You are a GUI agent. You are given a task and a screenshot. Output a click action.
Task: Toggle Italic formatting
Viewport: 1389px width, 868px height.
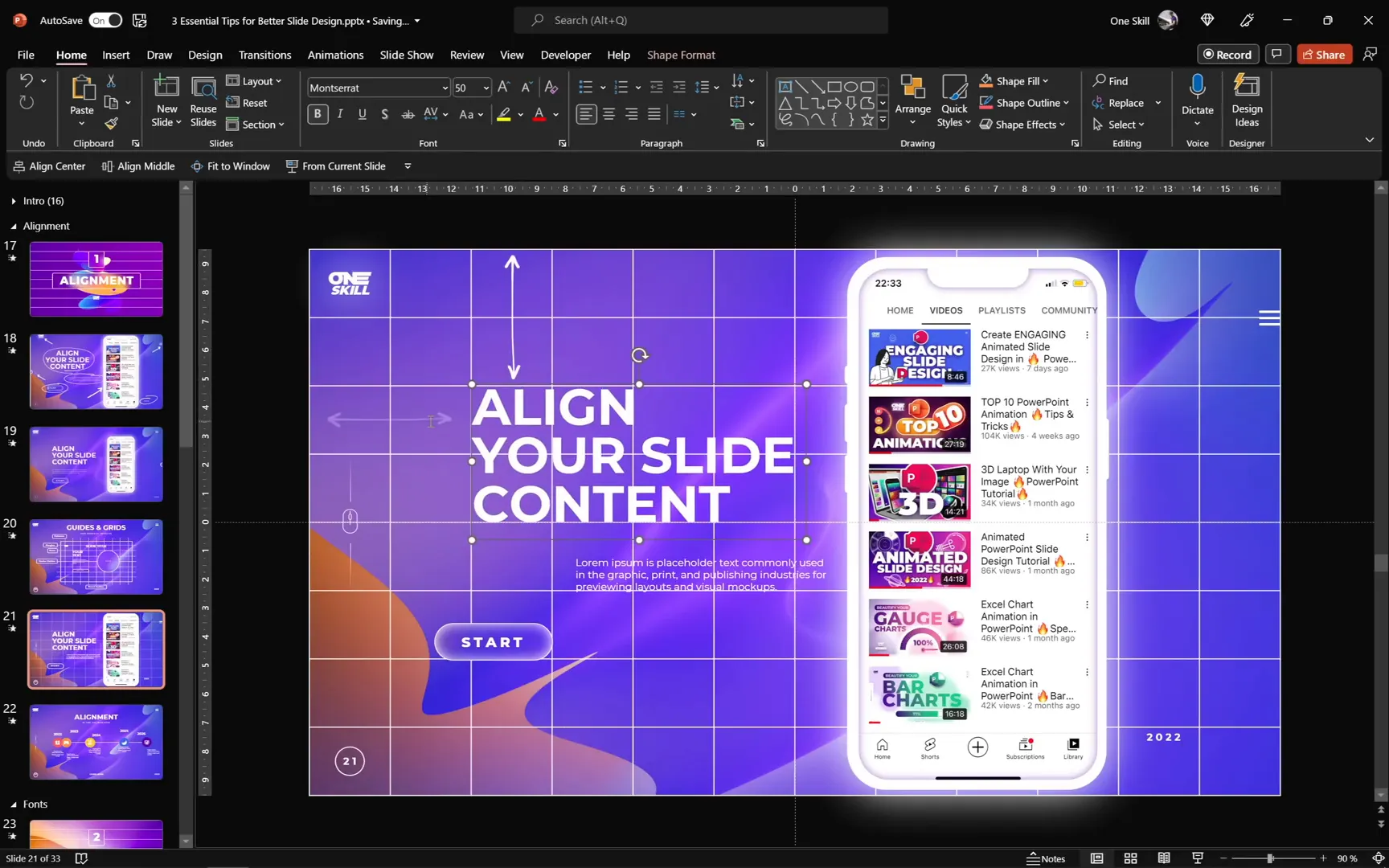pos(340,114)
